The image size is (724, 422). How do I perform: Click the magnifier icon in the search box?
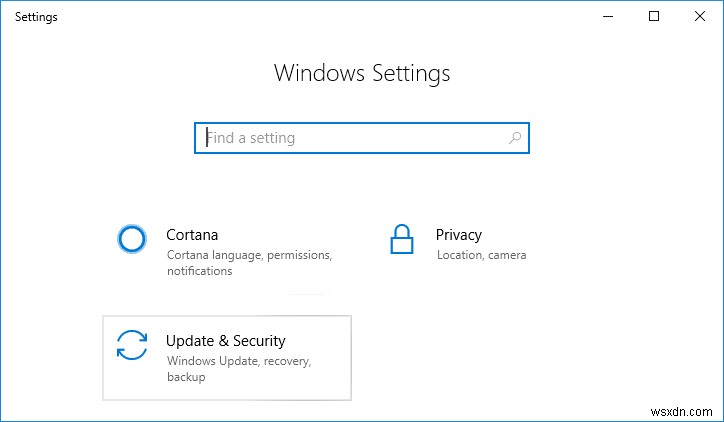(x=515, y=138)
